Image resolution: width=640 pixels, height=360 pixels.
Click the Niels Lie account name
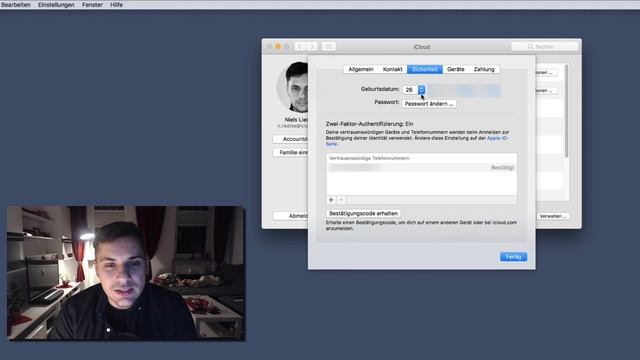click(296, 120)
